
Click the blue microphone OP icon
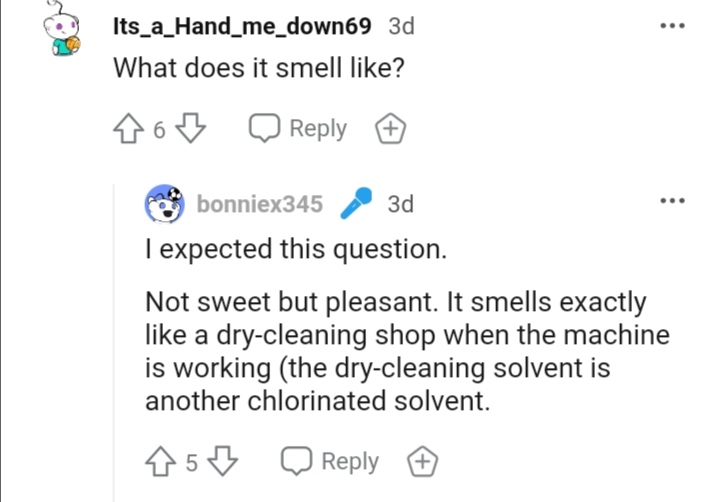click(x=356, y=203)
